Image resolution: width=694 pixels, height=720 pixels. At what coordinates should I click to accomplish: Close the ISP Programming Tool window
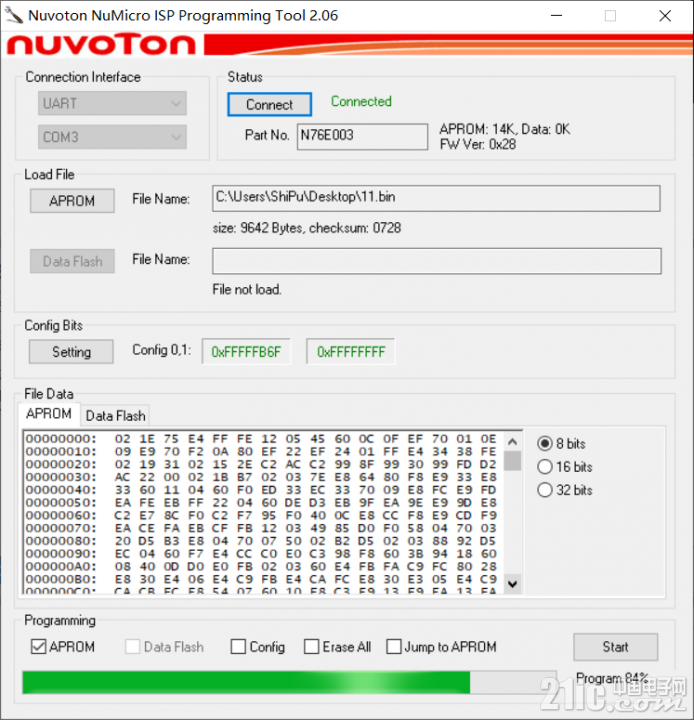click(665, 16)
